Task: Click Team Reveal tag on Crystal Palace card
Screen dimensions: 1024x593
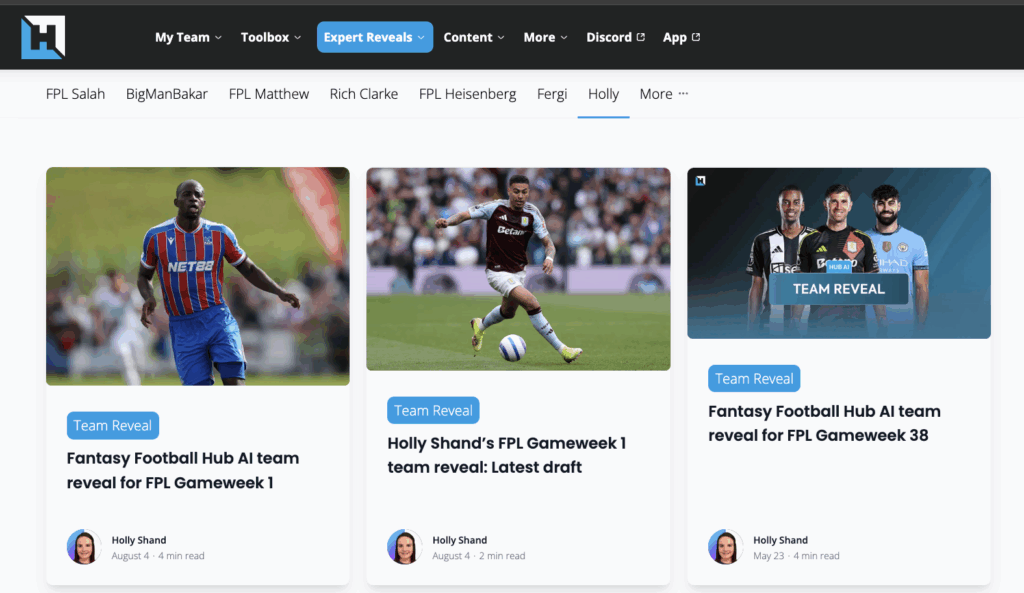Action: click(113, 425)
